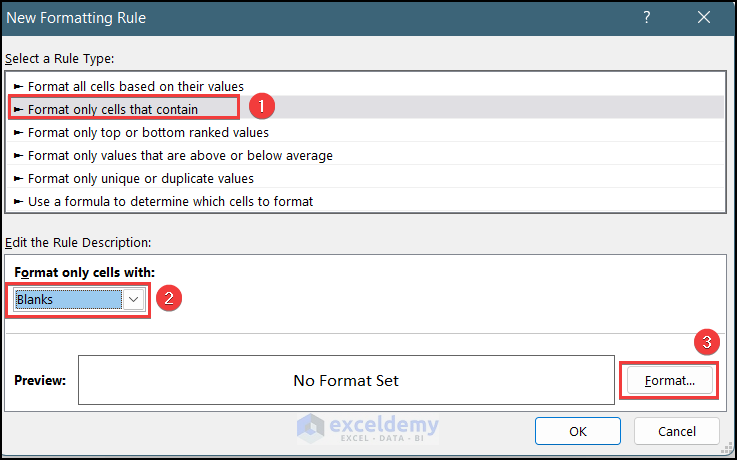
Task: Confirm the rule with OK
Action: [x=577, y=431]
